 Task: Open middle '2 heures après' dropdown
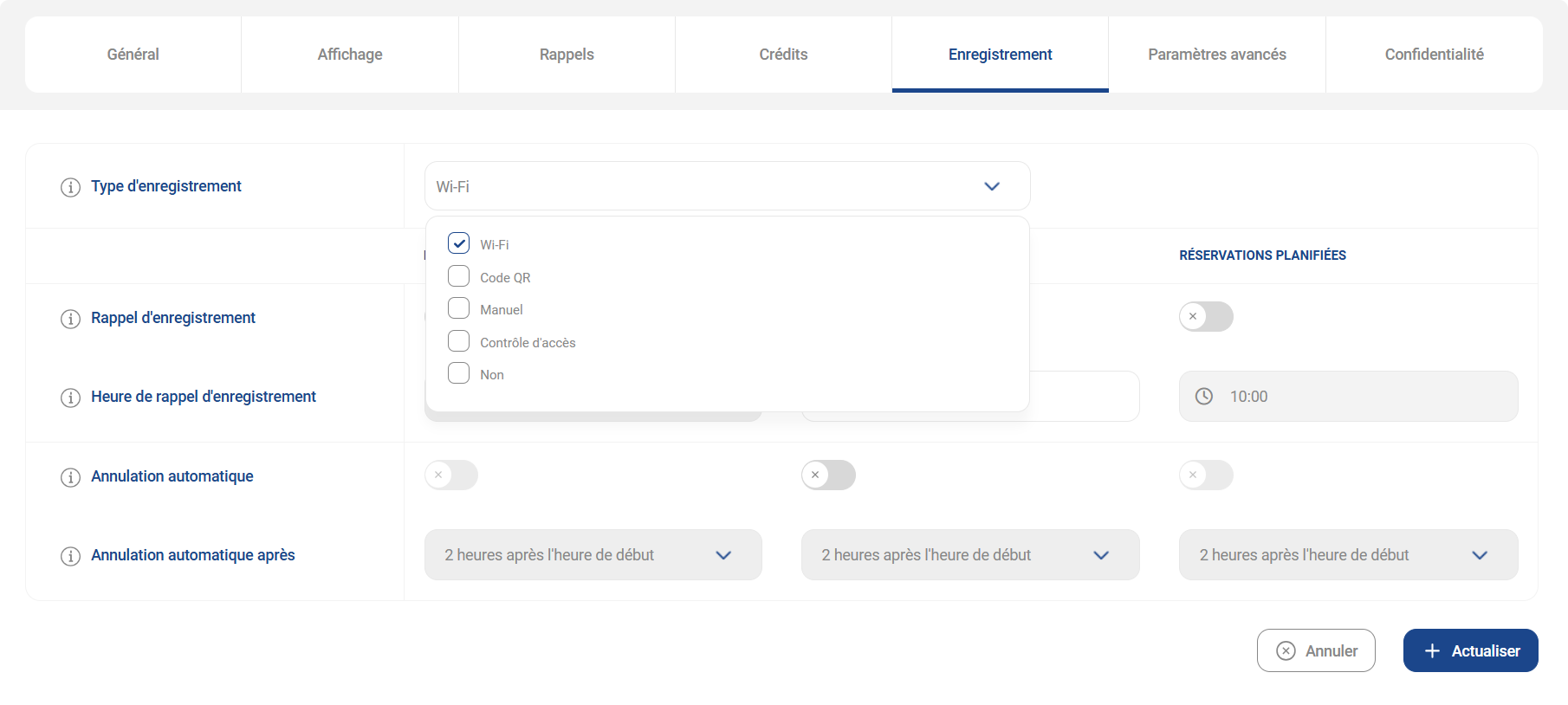[x=970, y=554]
